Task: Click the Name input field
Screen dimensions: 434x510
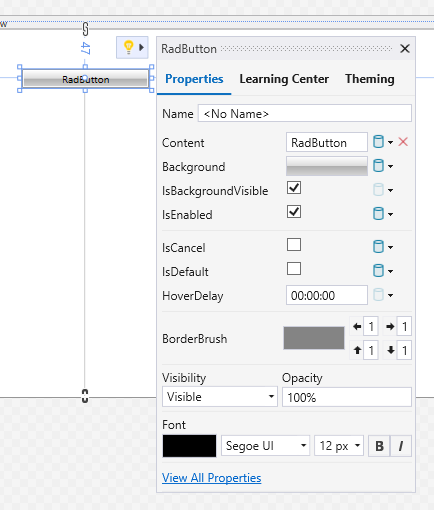Action: 305,113
